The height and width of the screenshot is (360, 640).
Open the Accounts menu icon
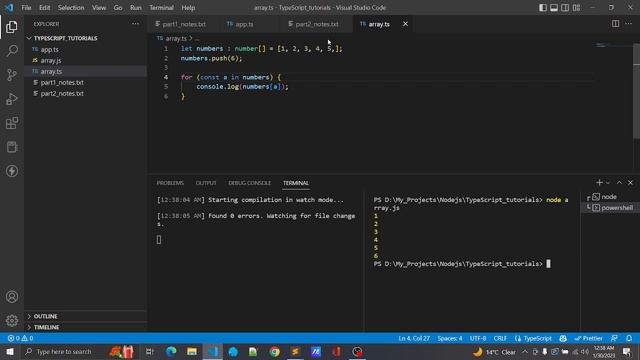(x=12, y=297)
